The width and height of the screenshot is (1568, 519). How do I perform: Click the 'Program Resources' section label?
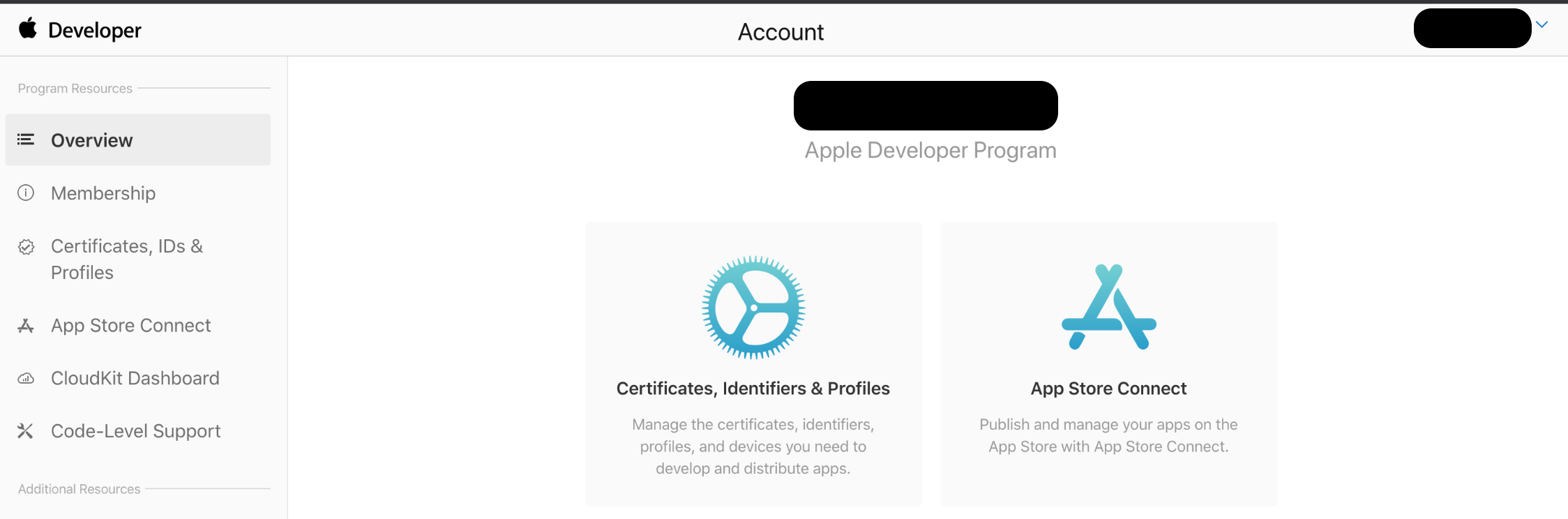pos(75,89)
